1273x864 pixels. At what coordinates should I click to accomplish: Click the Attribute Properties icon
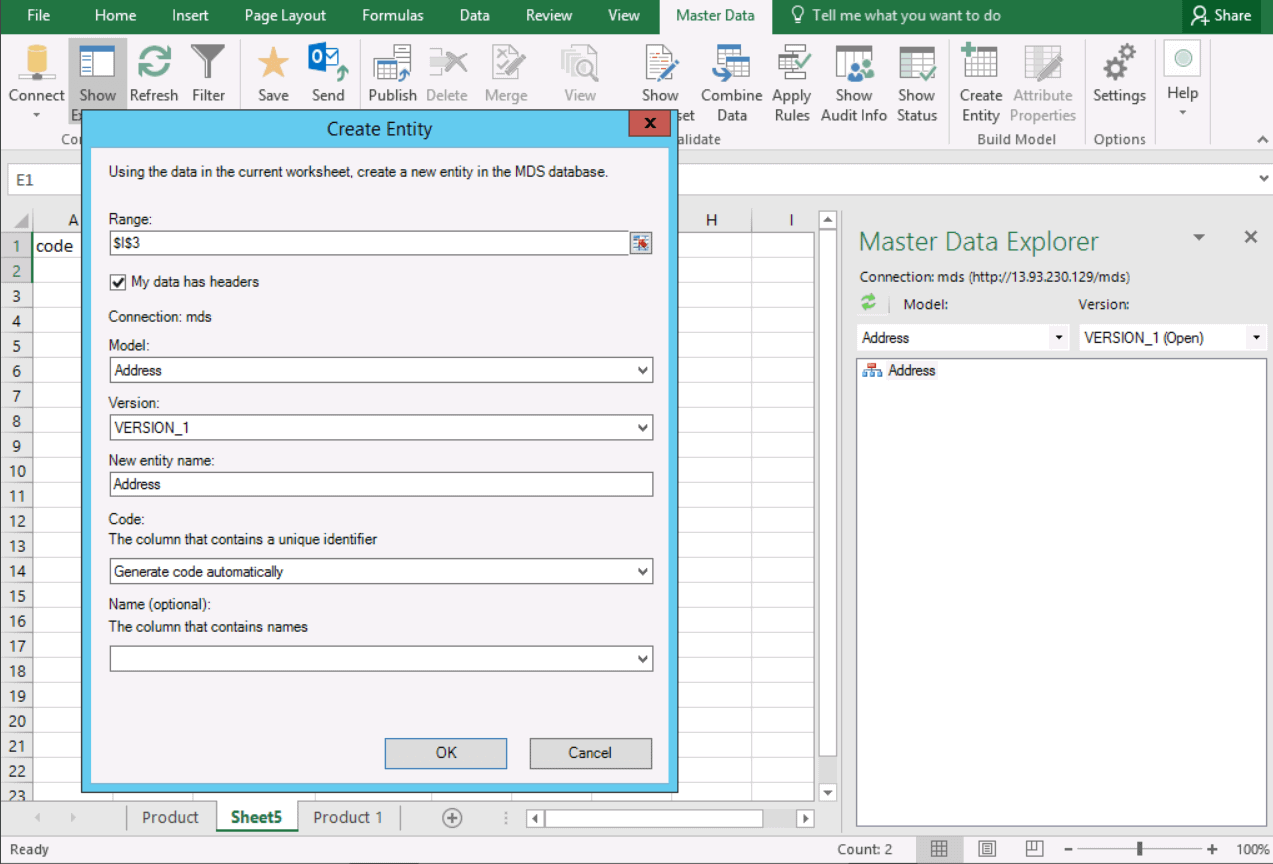pyautogui.click(x=1043, y=62)
